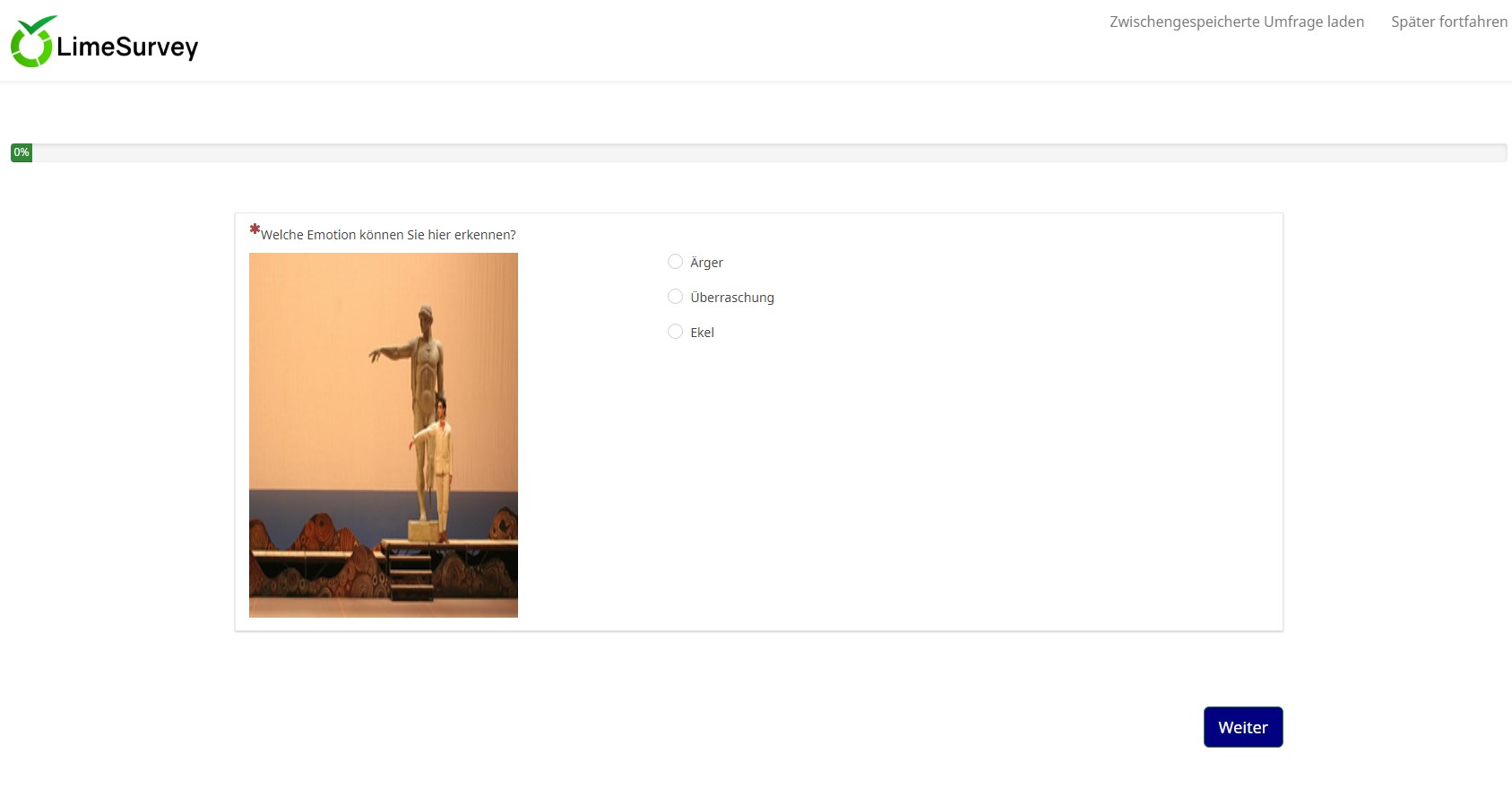
Task: Select the Ärger radio button
Action: tap(675, 262)
